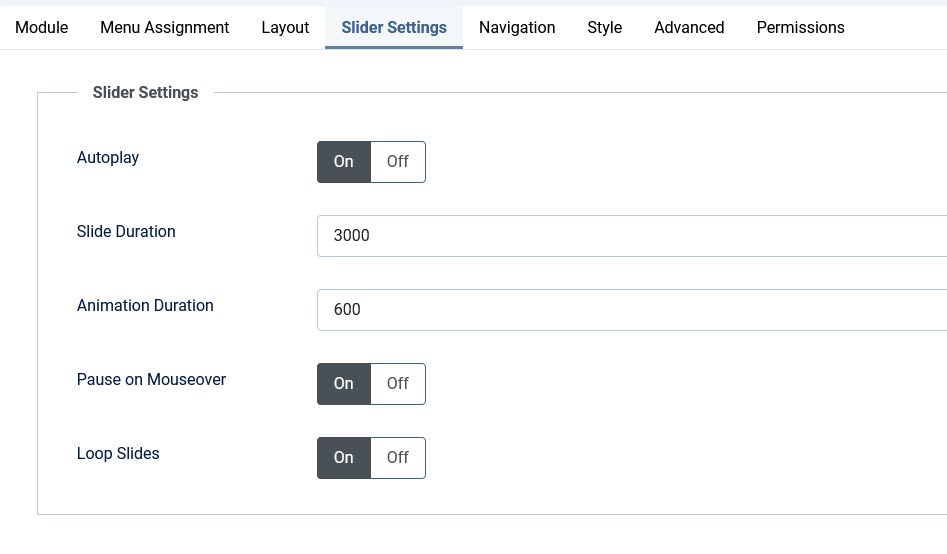Open the Advanced tab
947x554 pixels.
pos(689,27)
